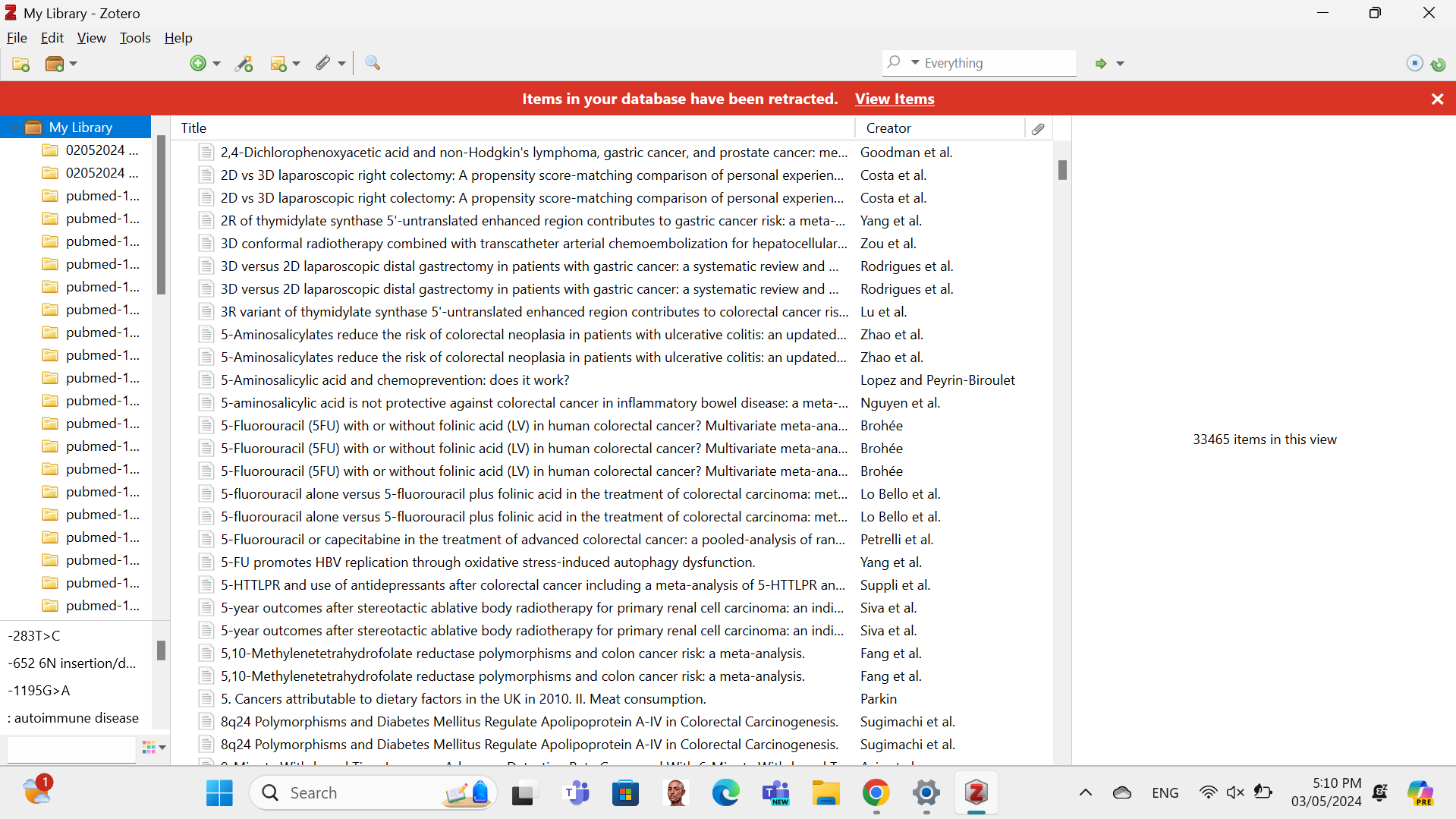The height and width of the screenshot is (819, 1456).
Task: Click the document icon of the Parkin row
Action: point(205,699)
